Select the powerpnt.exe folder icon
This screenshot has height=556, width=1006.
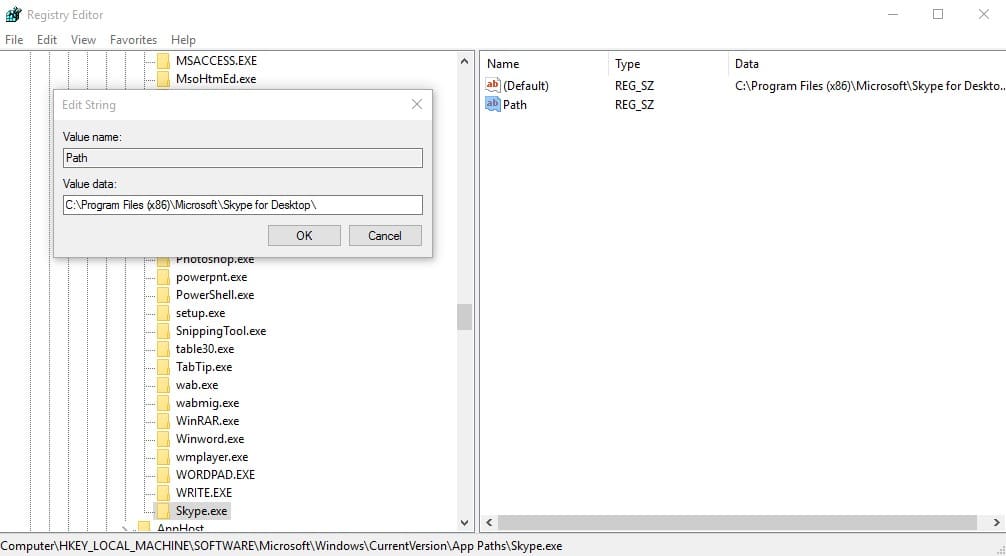pos(164,277)
